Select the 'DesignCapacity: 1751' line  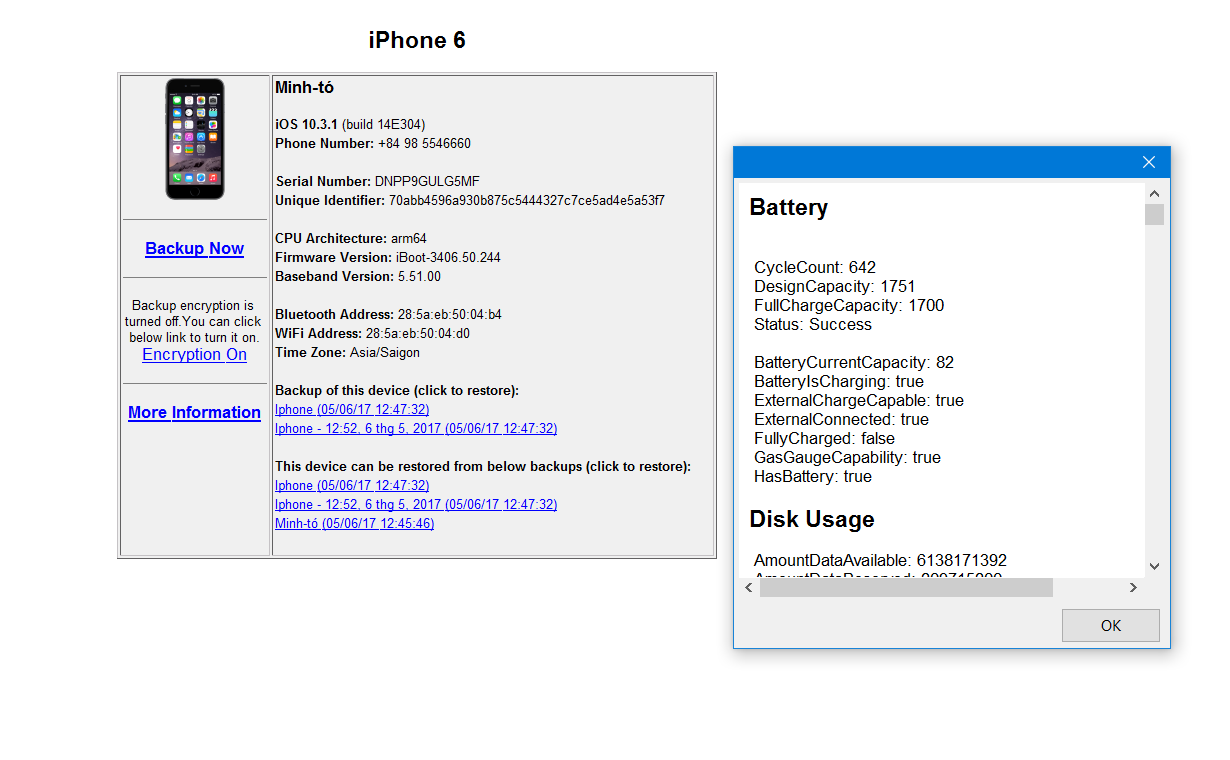[835, 286]
